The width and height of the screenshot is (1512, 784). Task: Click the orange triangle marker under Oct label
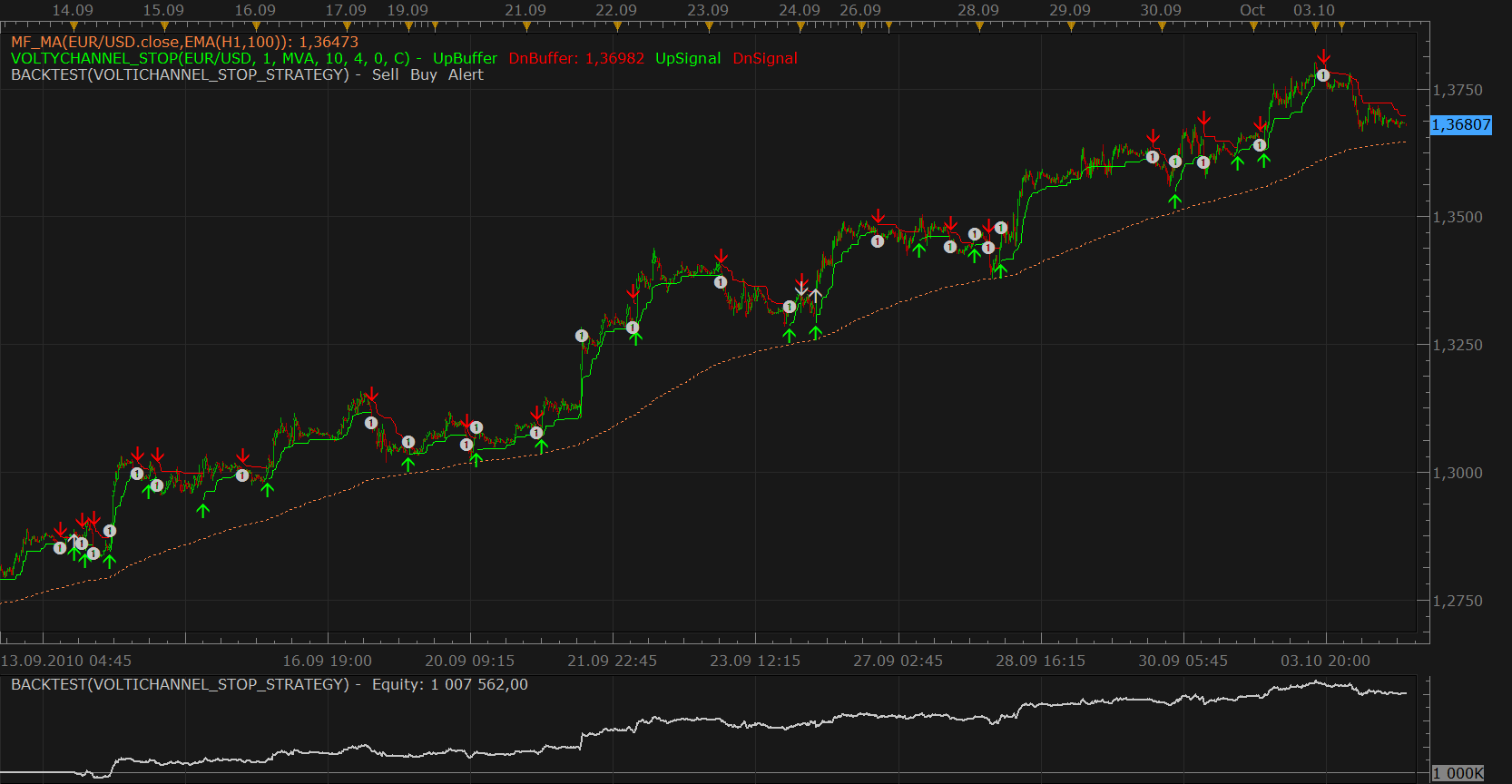click(x=1253, y=26)
